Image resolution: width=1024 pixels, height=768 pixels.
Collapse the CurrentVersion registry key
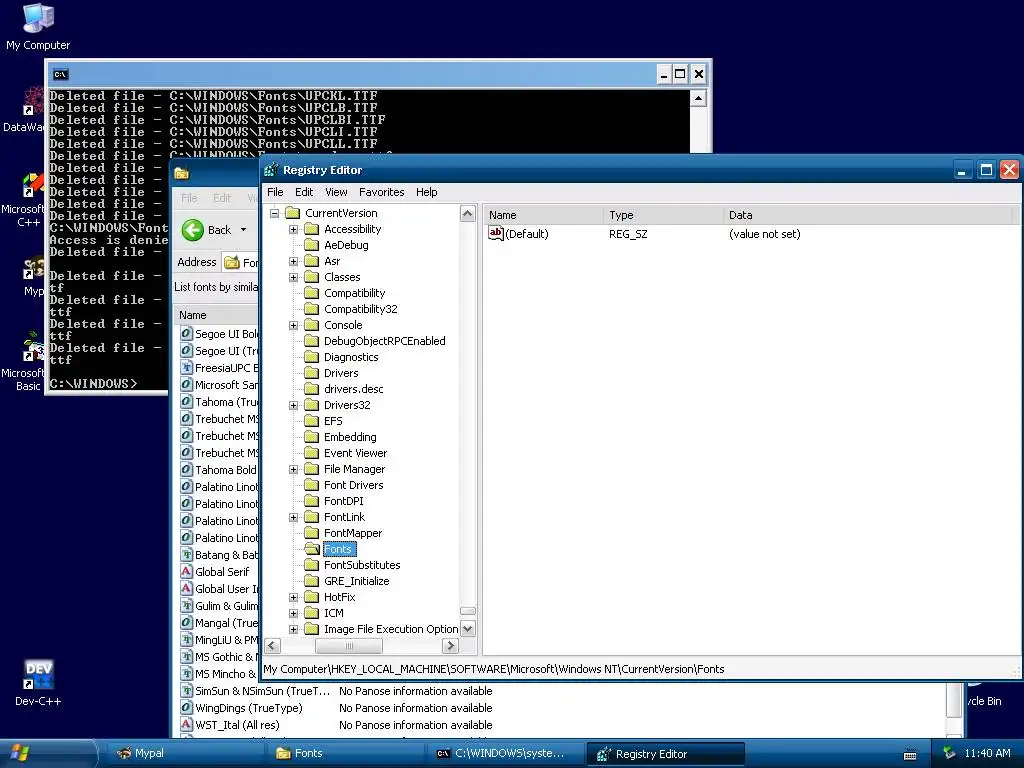274,213
